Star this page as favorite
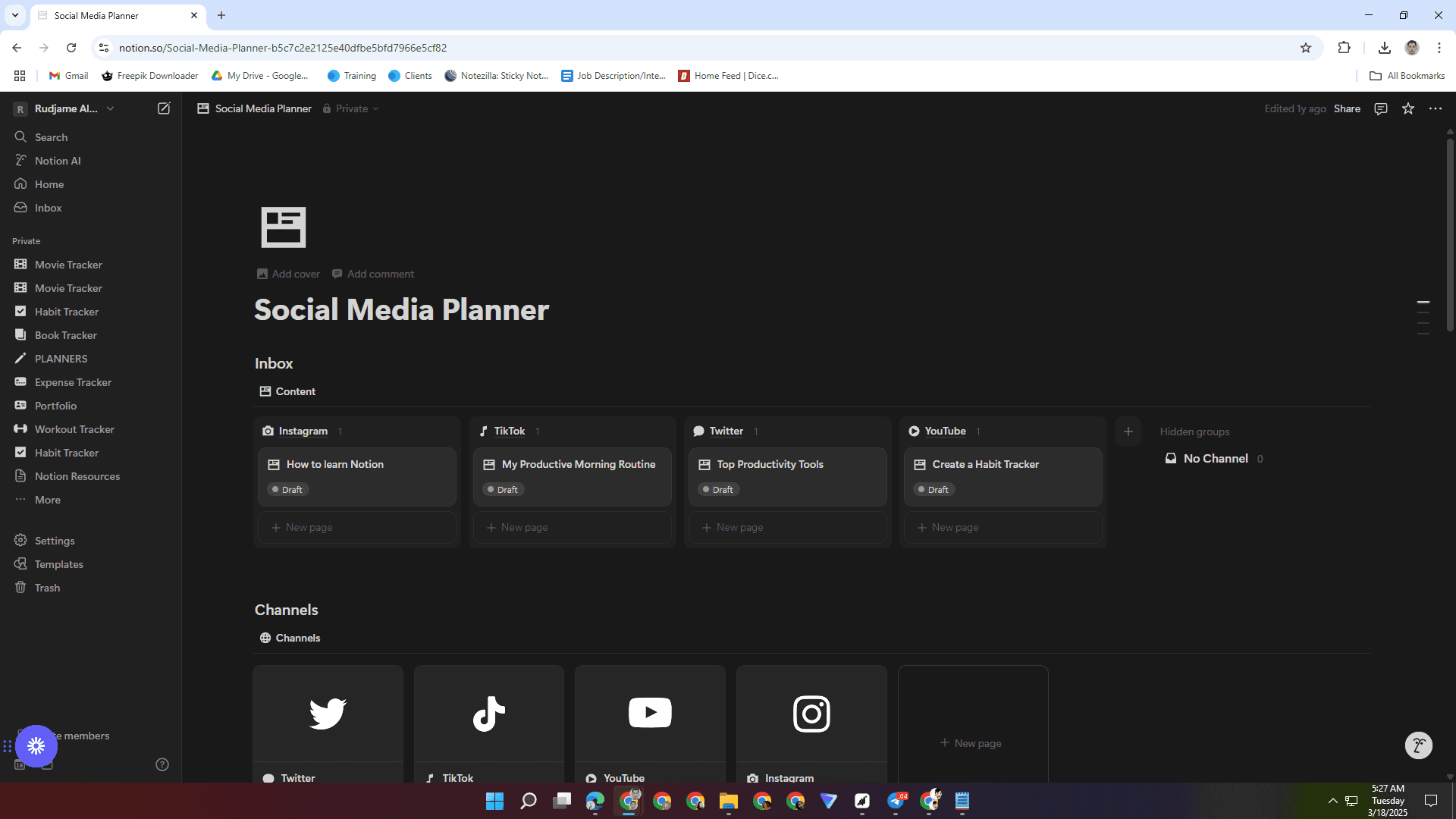The height and width of the screenshot is (819, 1456). point(1408,108)
